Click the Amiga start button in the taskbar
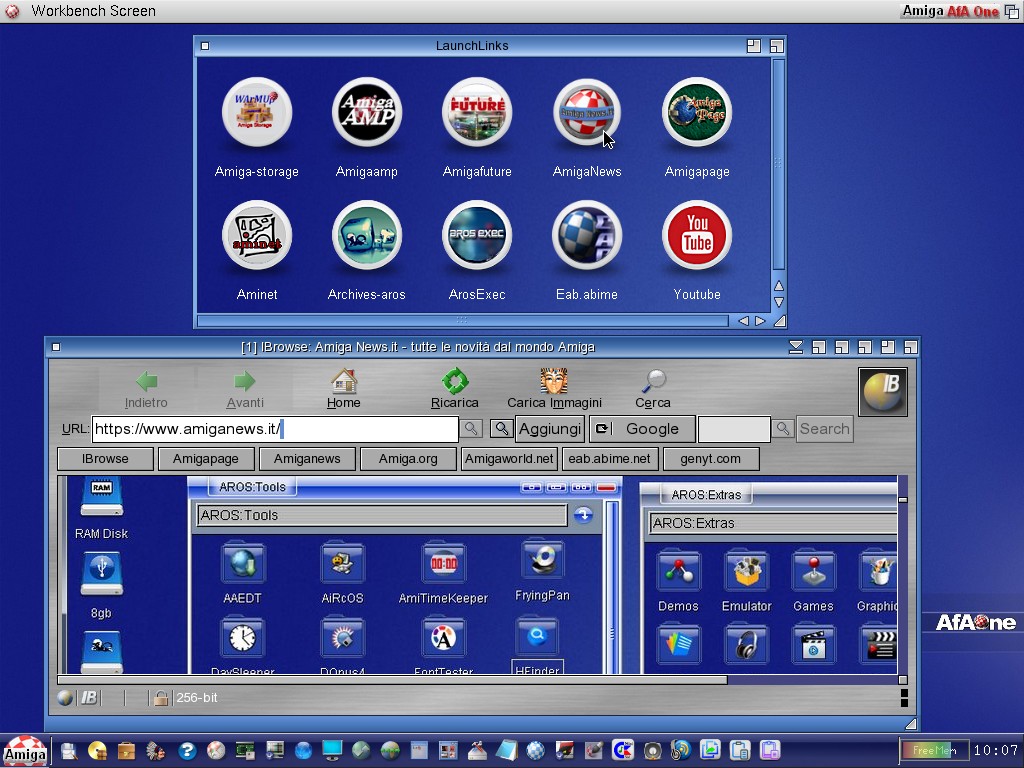The width and height of the screenshot is (1024, 768). [25, 752]
